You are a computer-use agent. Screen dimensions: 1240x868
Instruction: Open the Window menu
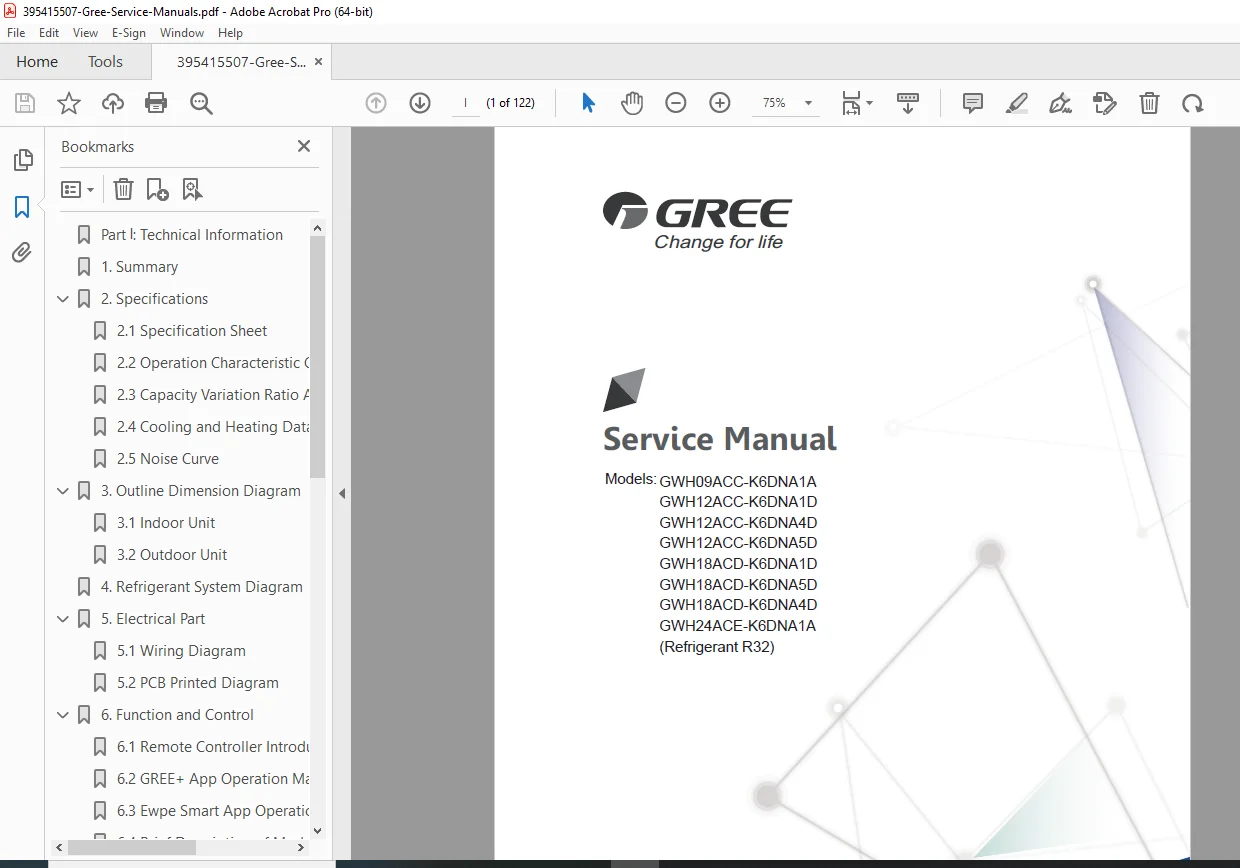click(182, 33)
